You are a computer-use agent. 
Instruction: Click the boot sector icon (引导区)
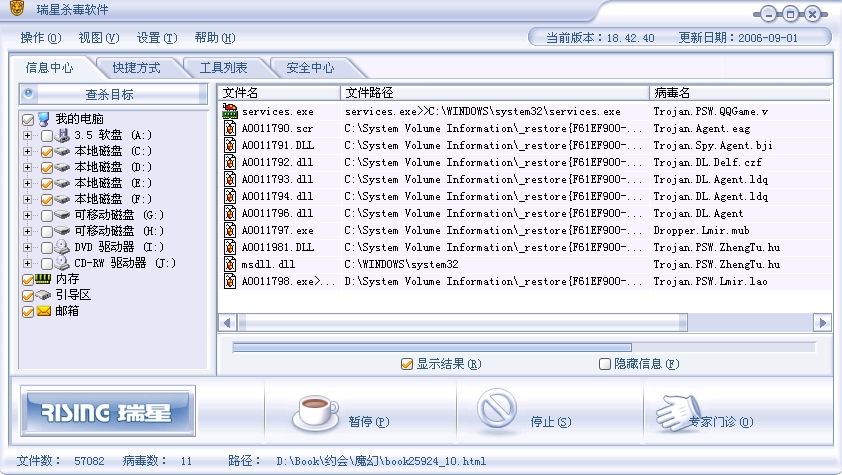(x=43, y=295)
